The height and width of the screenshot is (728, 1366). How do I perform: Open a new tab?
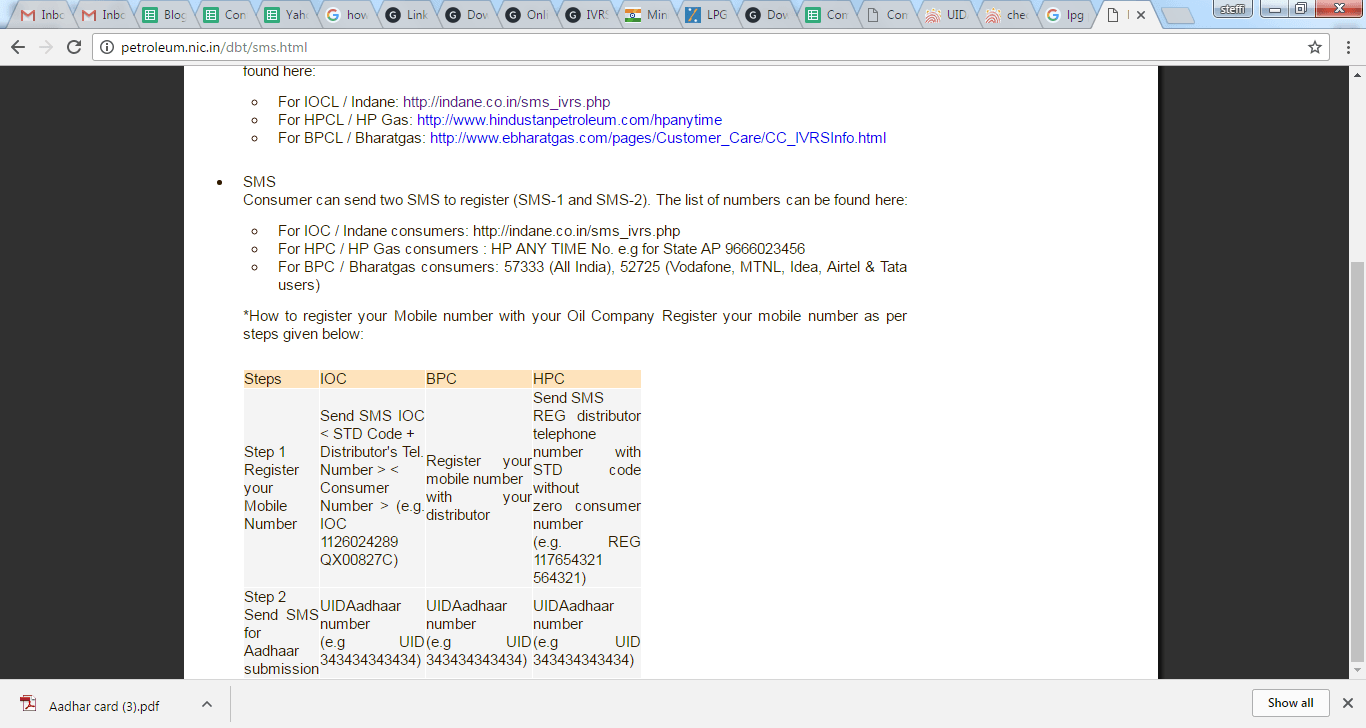1179,15
